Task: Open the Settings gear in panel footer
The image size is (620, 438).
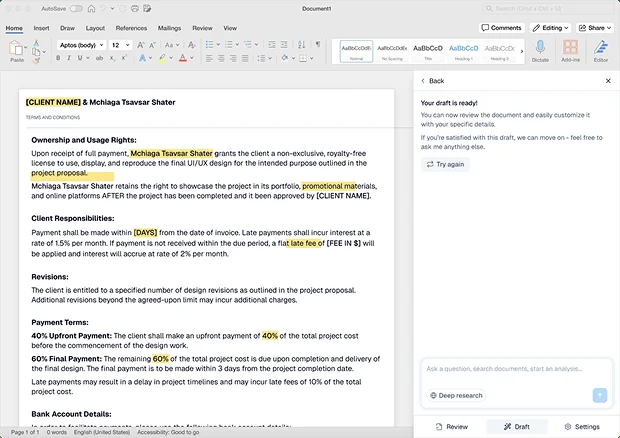Action: (581, 426)
